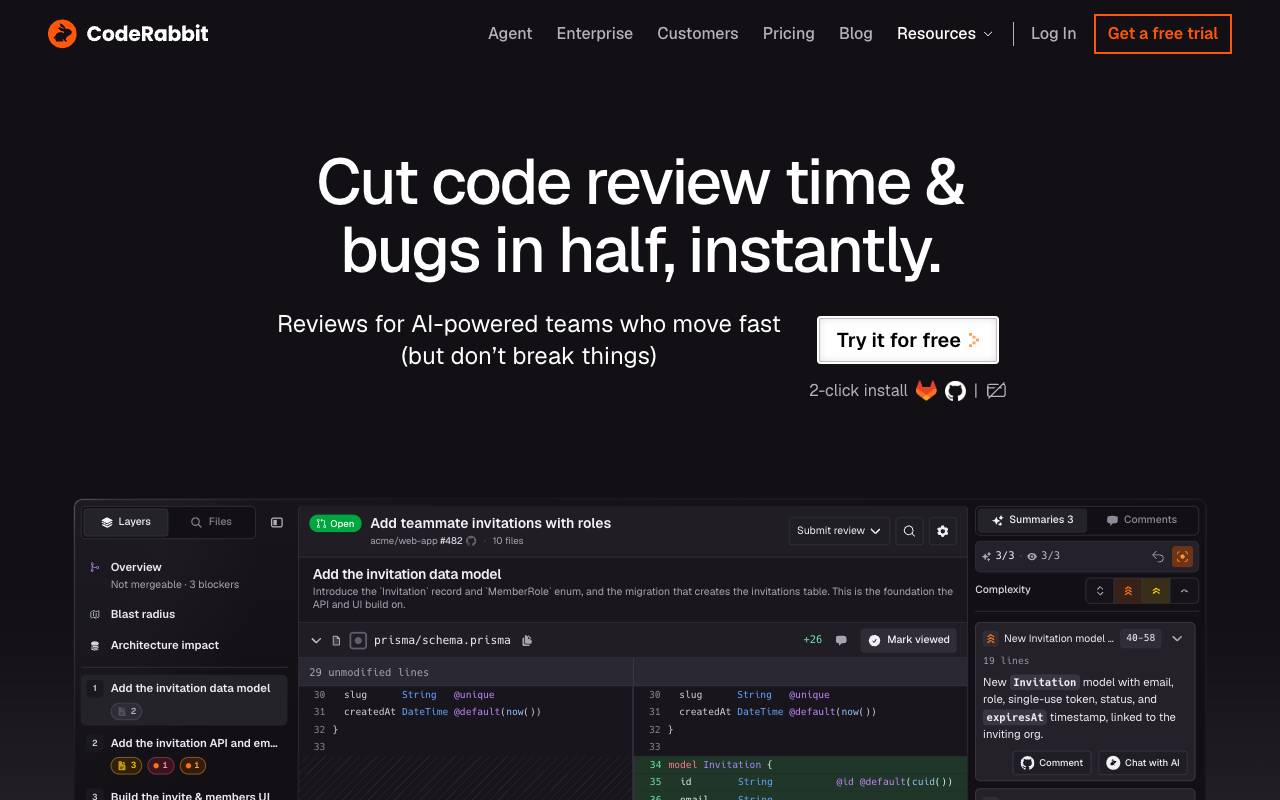Click the Comment button on summary card
1280x800 pixels.
coord(1052,763)
